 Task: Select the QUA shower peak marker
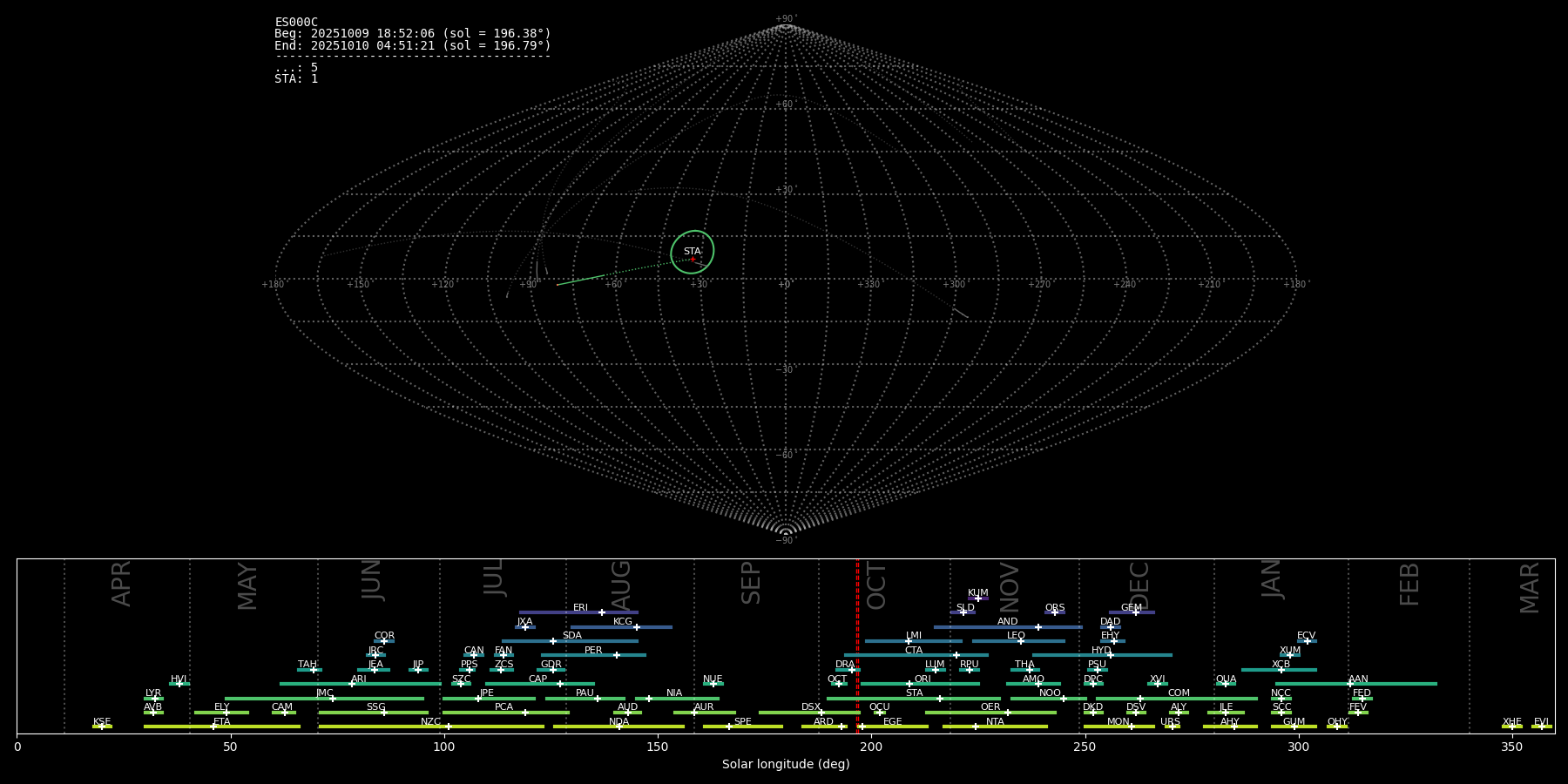pyautogui.click(x=1226, y=684)
